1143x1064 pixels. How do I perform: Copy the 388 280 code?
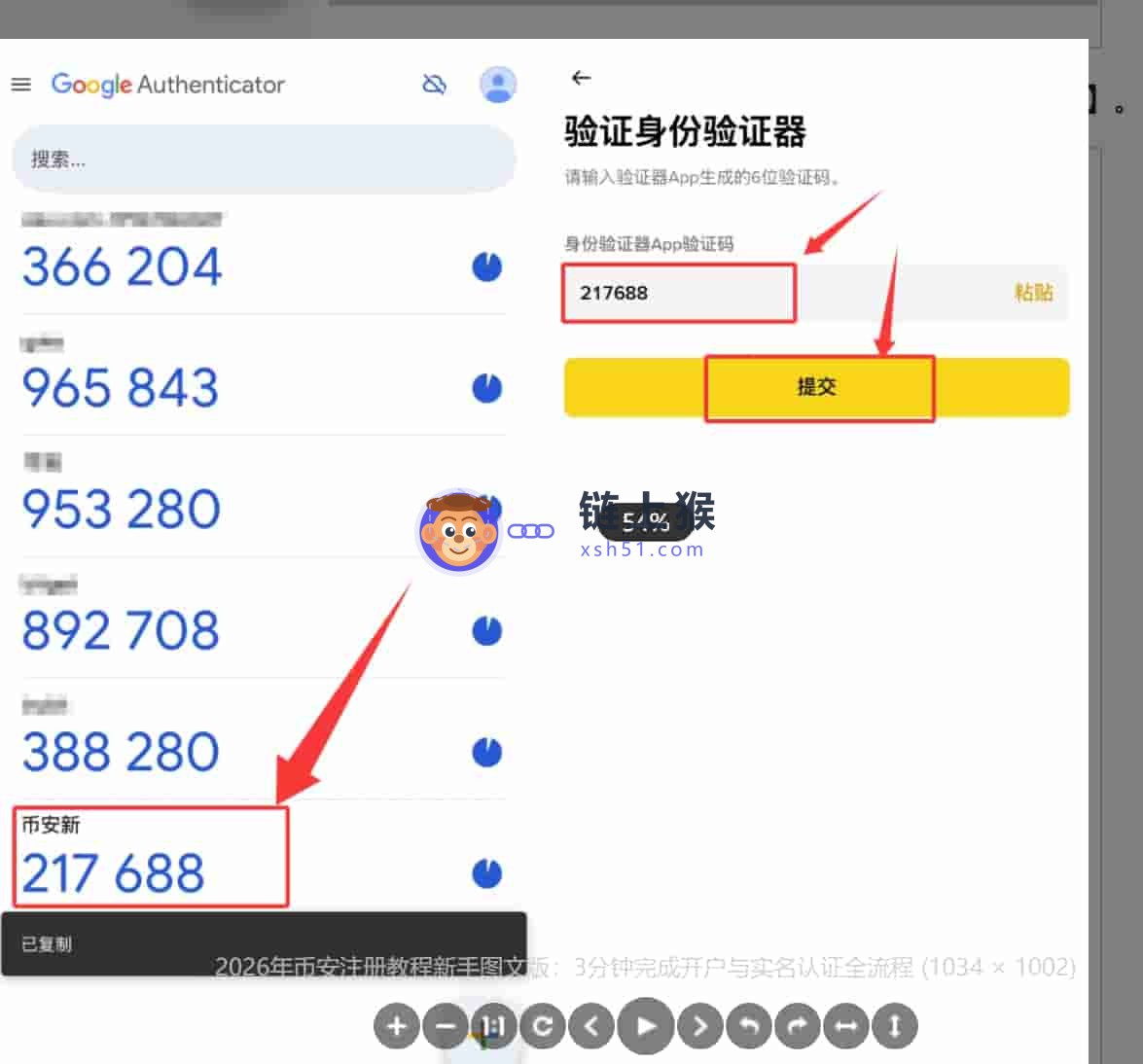coord(121,752)
